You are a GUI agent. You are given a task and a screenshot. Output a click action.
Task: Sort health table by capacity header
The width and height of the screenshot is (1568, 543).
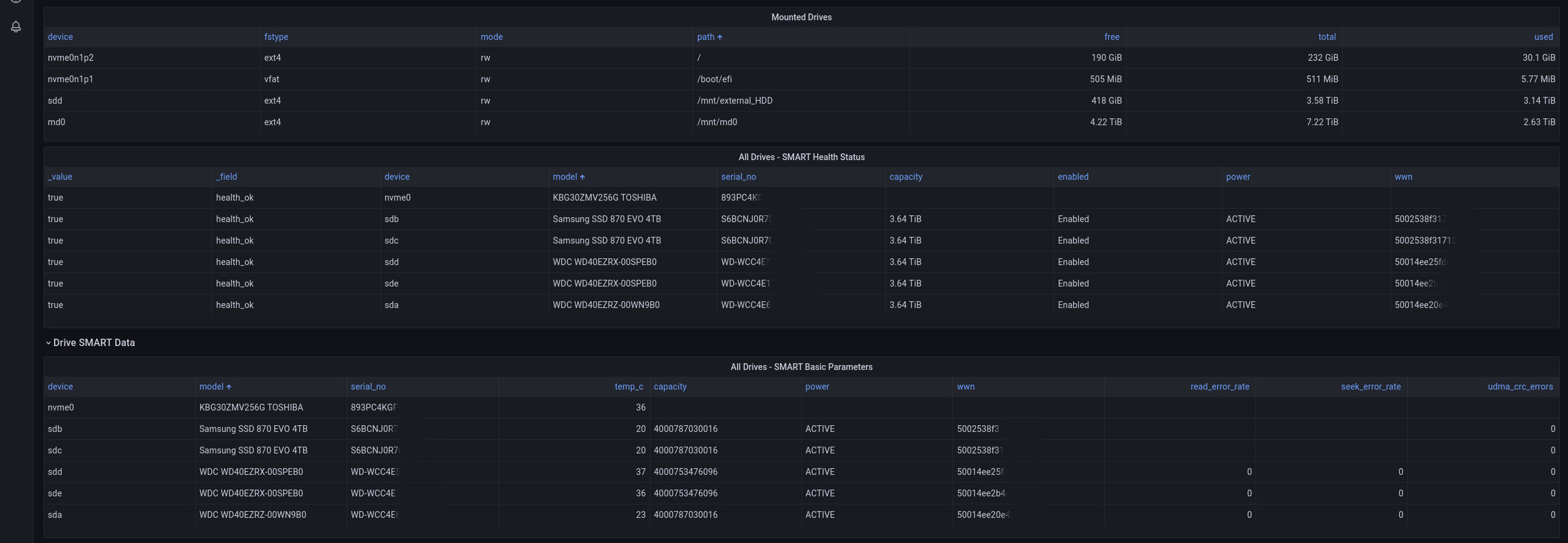tap(906, 177)
